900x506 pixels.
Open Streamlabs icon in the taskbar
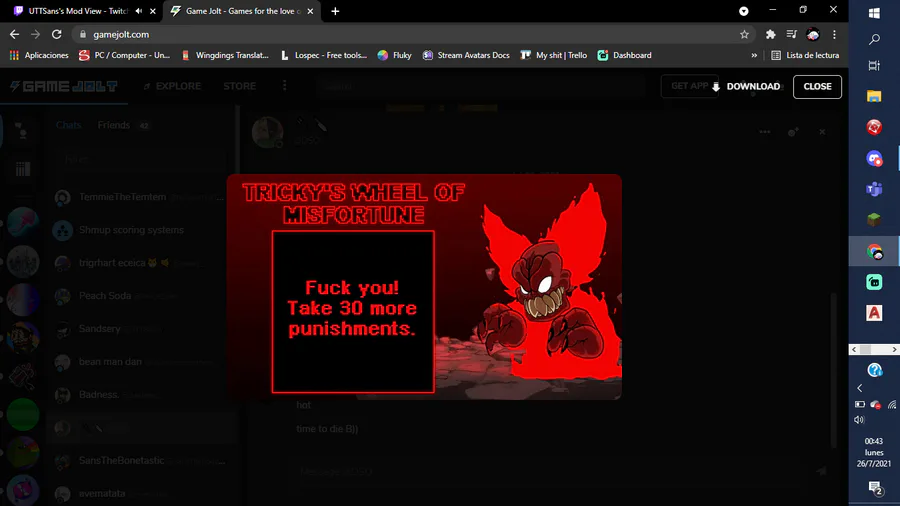[x=874, y=282]
